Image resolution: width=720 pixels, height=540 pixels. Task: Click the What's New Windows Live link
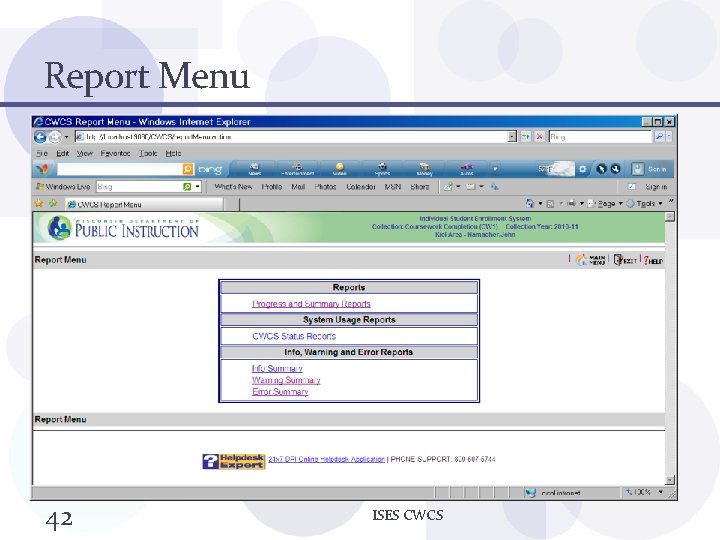pyautogui.click(x=233, y=187)
